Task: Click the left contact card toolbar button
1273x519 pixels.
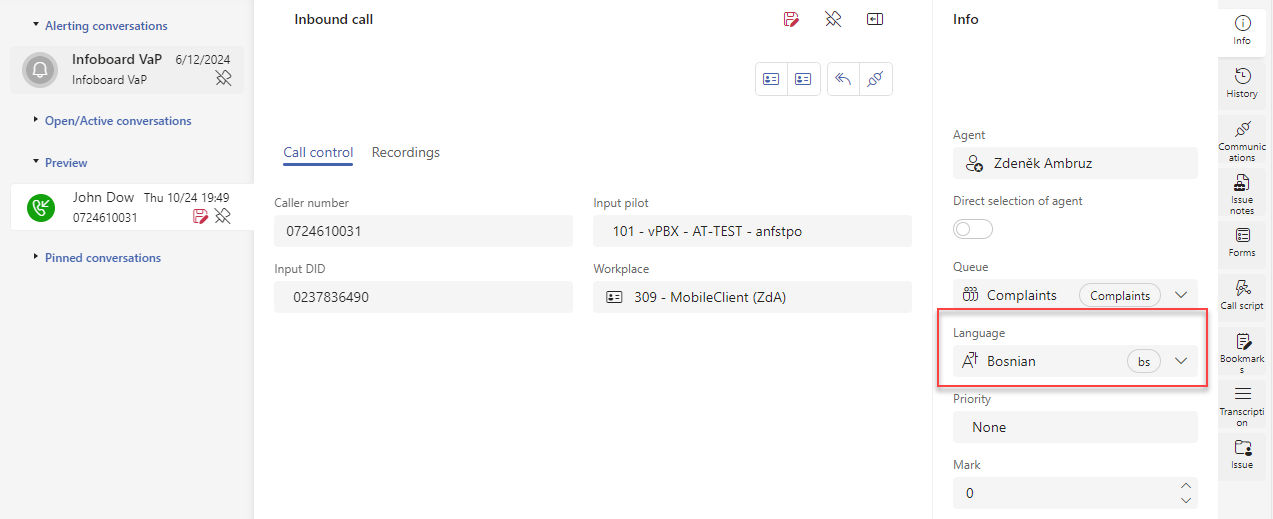Action: point(771,79)
